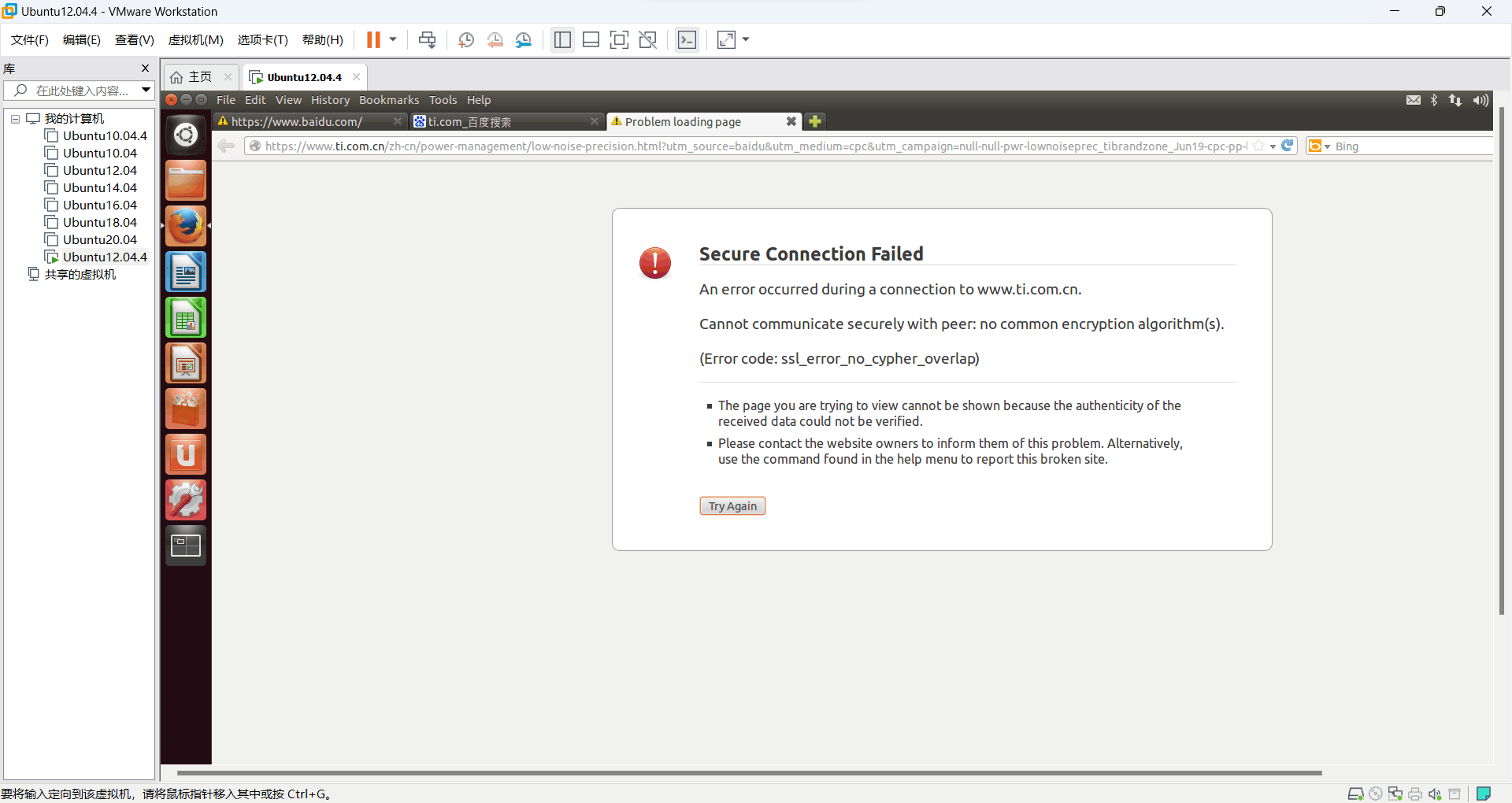Open the 文件(F) menu
This screenshot has height=803, width=1512.
pyautogui.click(x=30, y=39)
